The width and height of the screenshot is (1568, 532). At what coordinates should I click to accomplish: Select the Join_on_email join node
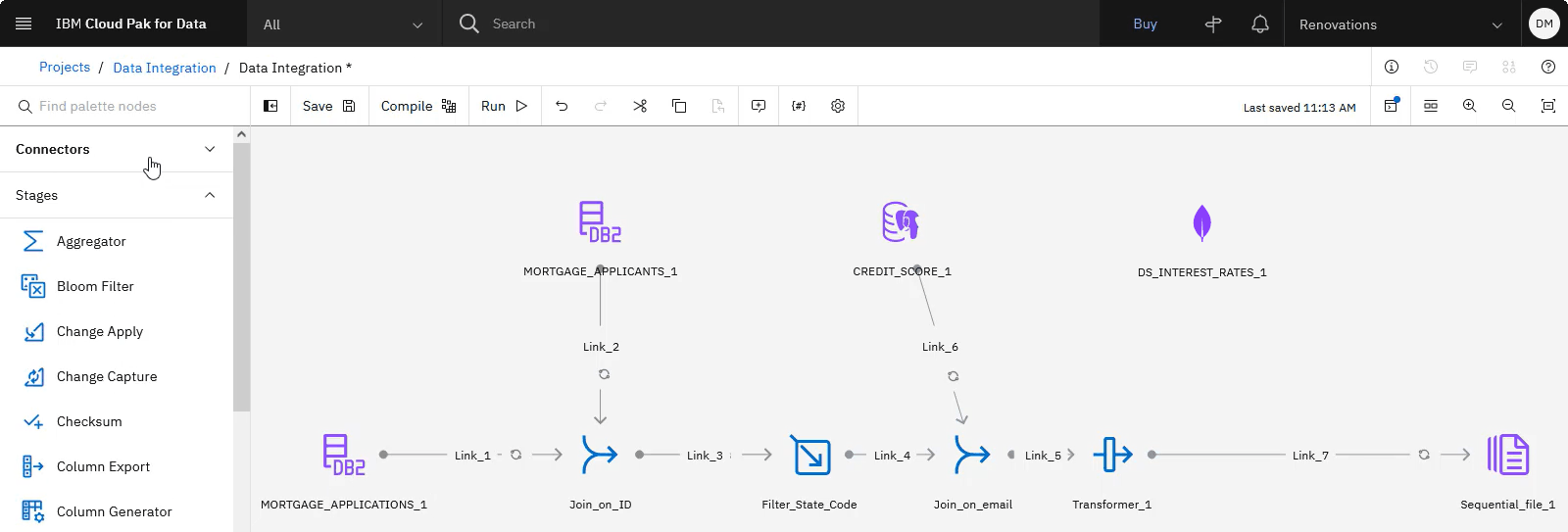click(x=972, y=455)
